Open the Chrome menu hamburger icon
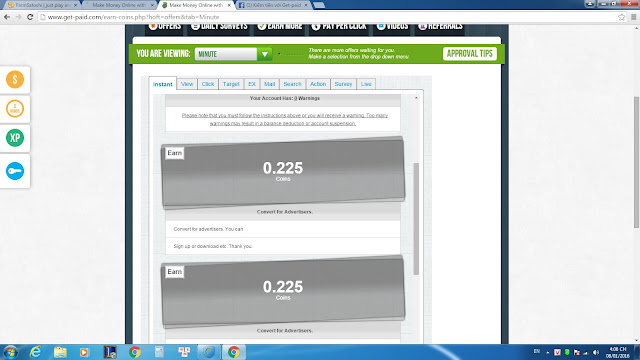Image resolution: width=640 pixels, height=360 pixels. (x=633, y=17)
